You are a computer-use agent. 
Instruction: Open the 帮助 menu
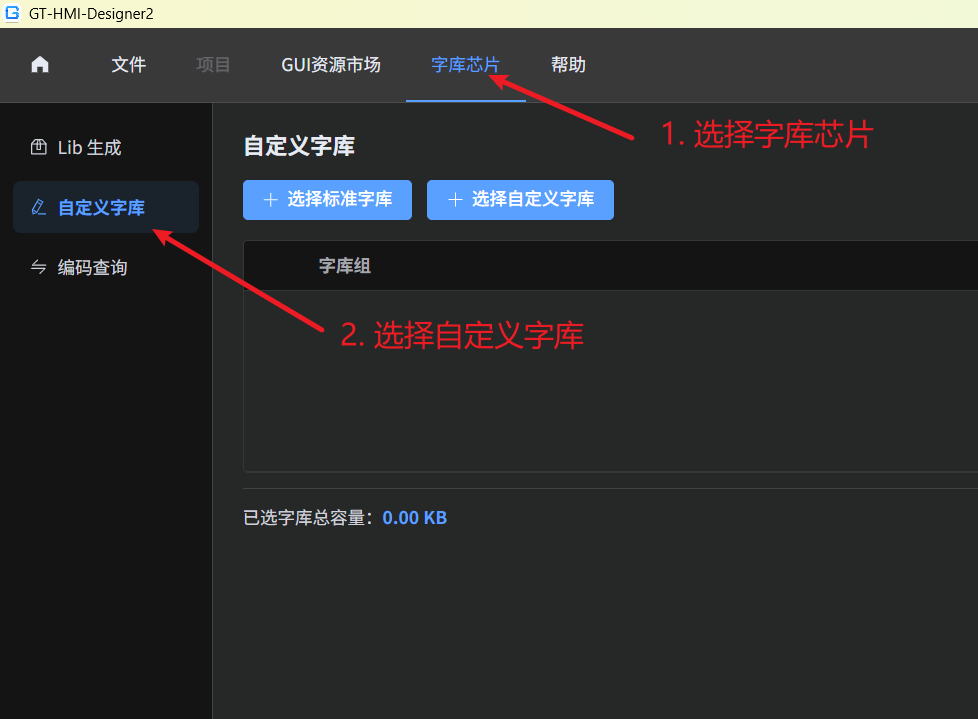pos(568,64)
